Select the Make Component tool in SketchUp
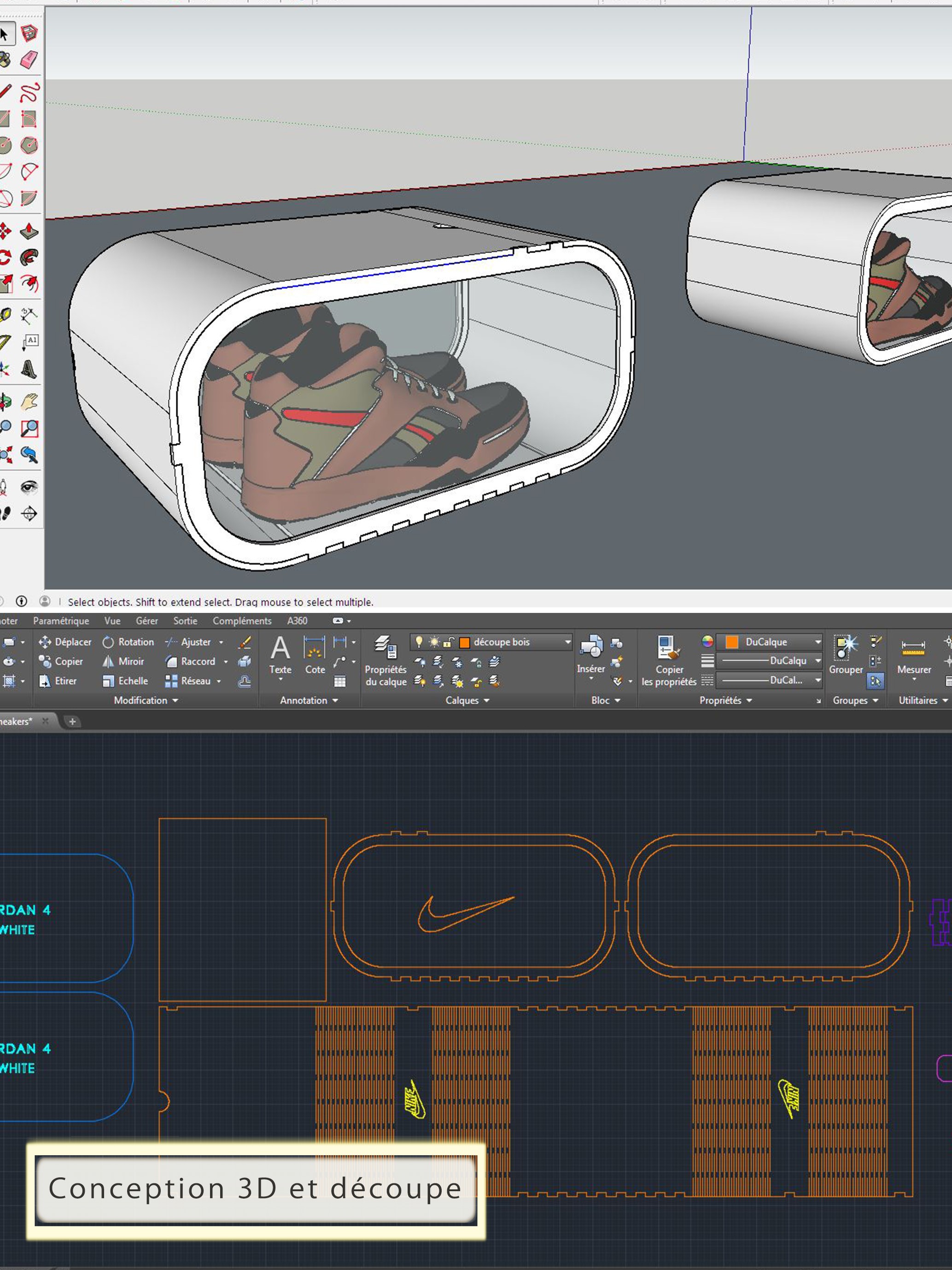Screen dimensions: 952x1270 [29, 33]
